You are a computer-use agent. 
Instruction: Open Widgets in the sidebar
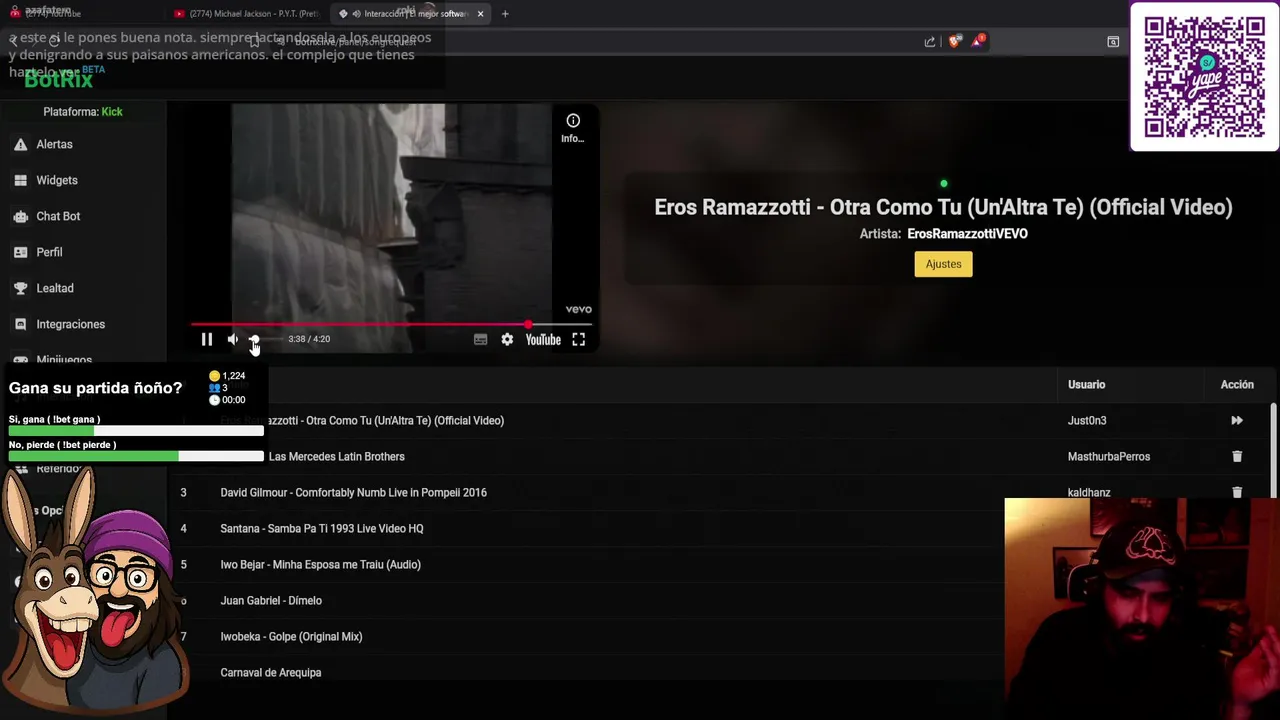[57, 180]
